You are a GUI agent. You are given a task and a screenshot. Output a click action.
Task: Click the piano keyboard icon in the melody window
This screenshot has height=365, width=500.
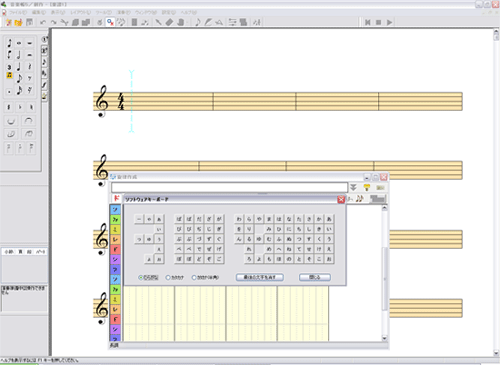[x=380, y=187]
